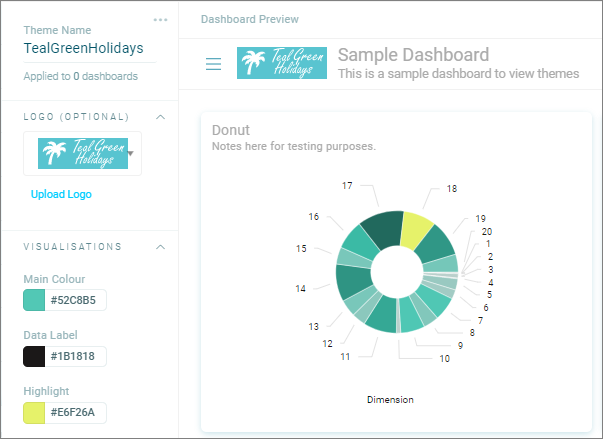Open the Main Colour teal swatch

(x=34, y=300)
